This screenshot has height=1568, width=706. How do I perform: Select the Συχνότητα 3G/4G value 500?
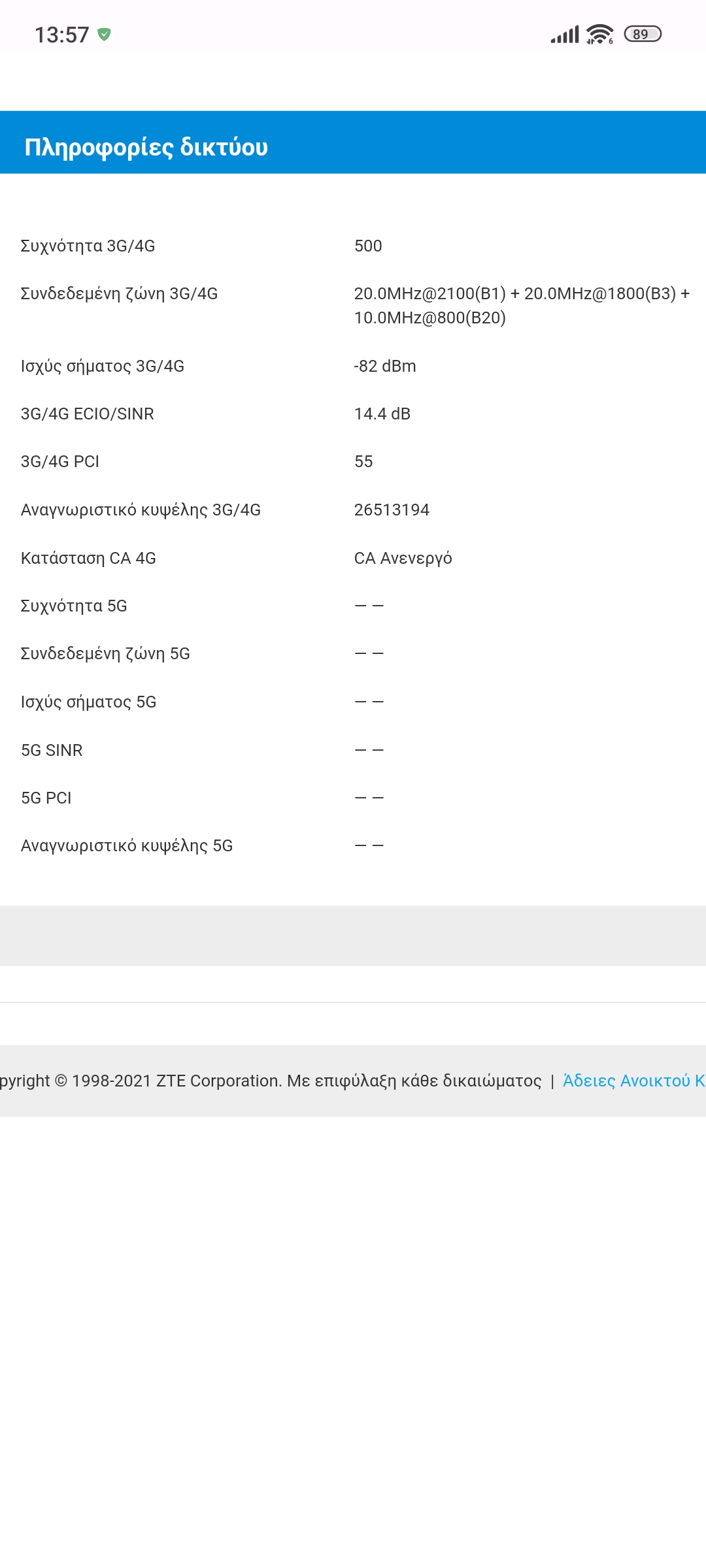[368, 246]
